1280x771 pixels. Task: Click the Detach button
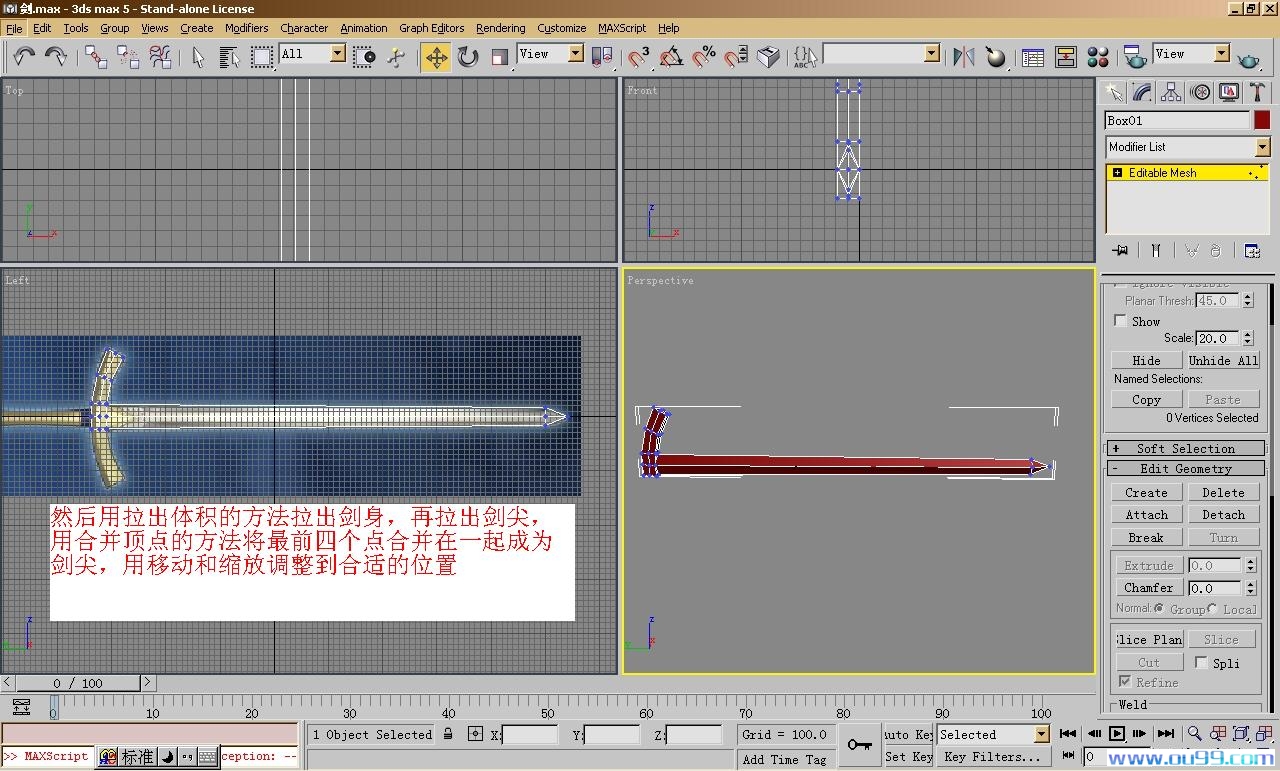point(1223,515)
